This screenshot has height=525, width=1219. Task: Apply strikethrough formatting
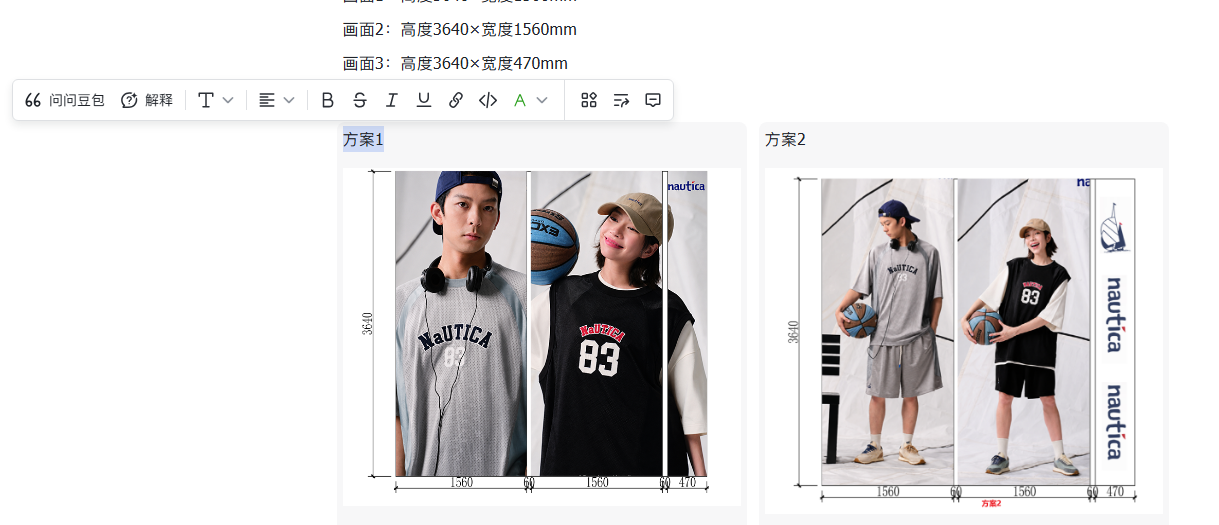359,100
